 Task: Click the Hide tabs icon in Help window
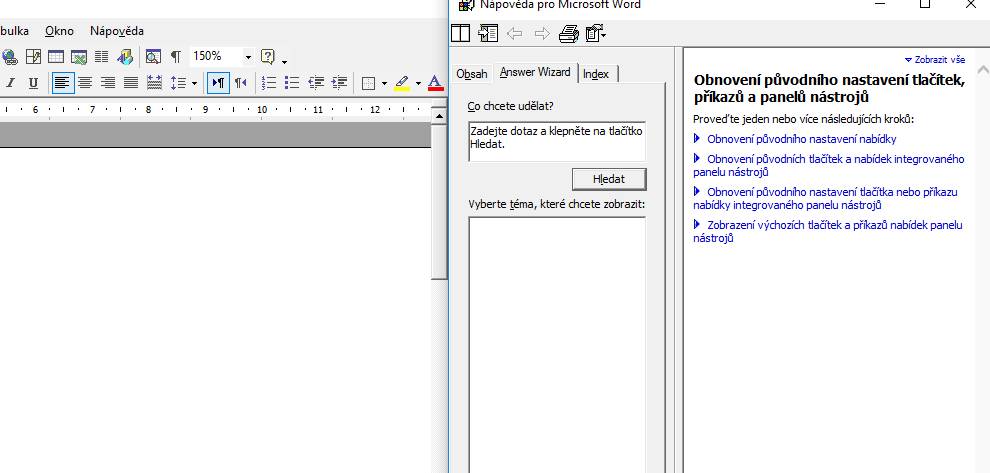point(488,33)
